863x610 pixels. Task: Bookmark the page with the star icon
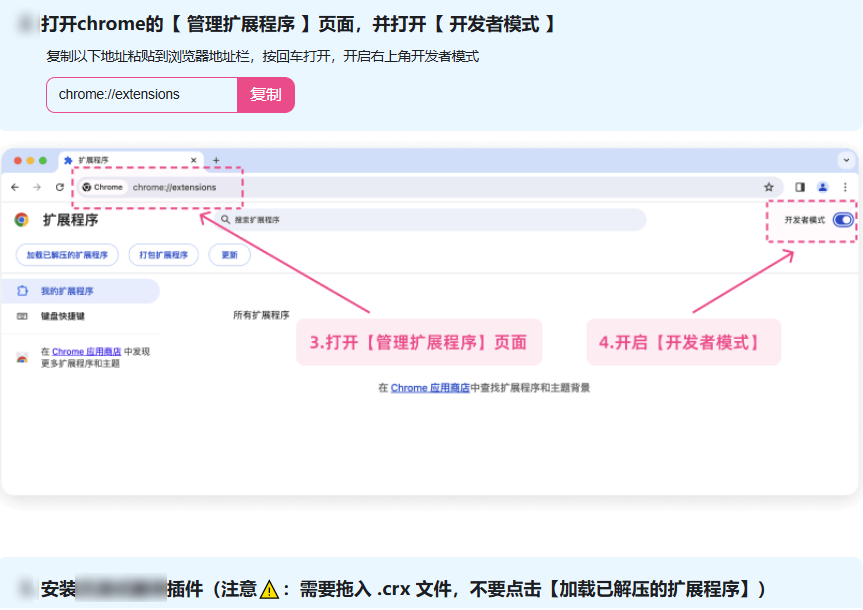(x=769, y=187)
